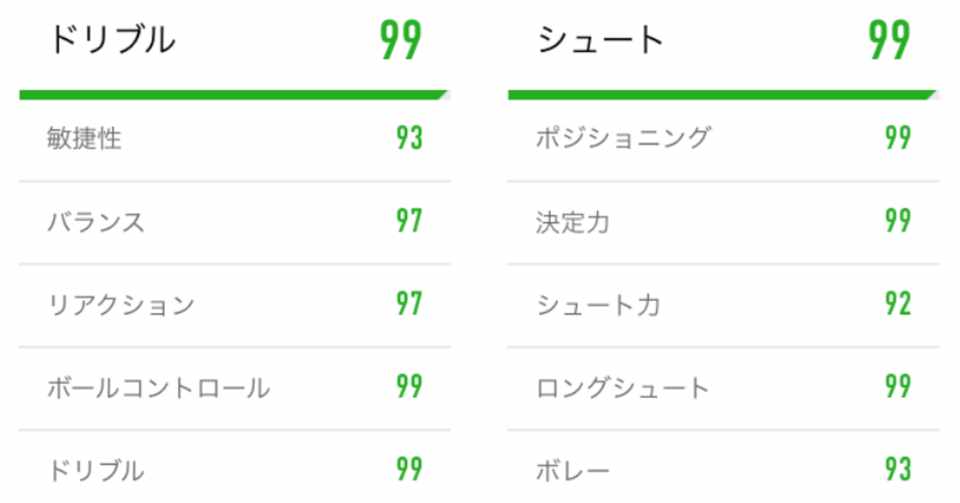Open the ボールコントロール stat row

pos(158,388)
